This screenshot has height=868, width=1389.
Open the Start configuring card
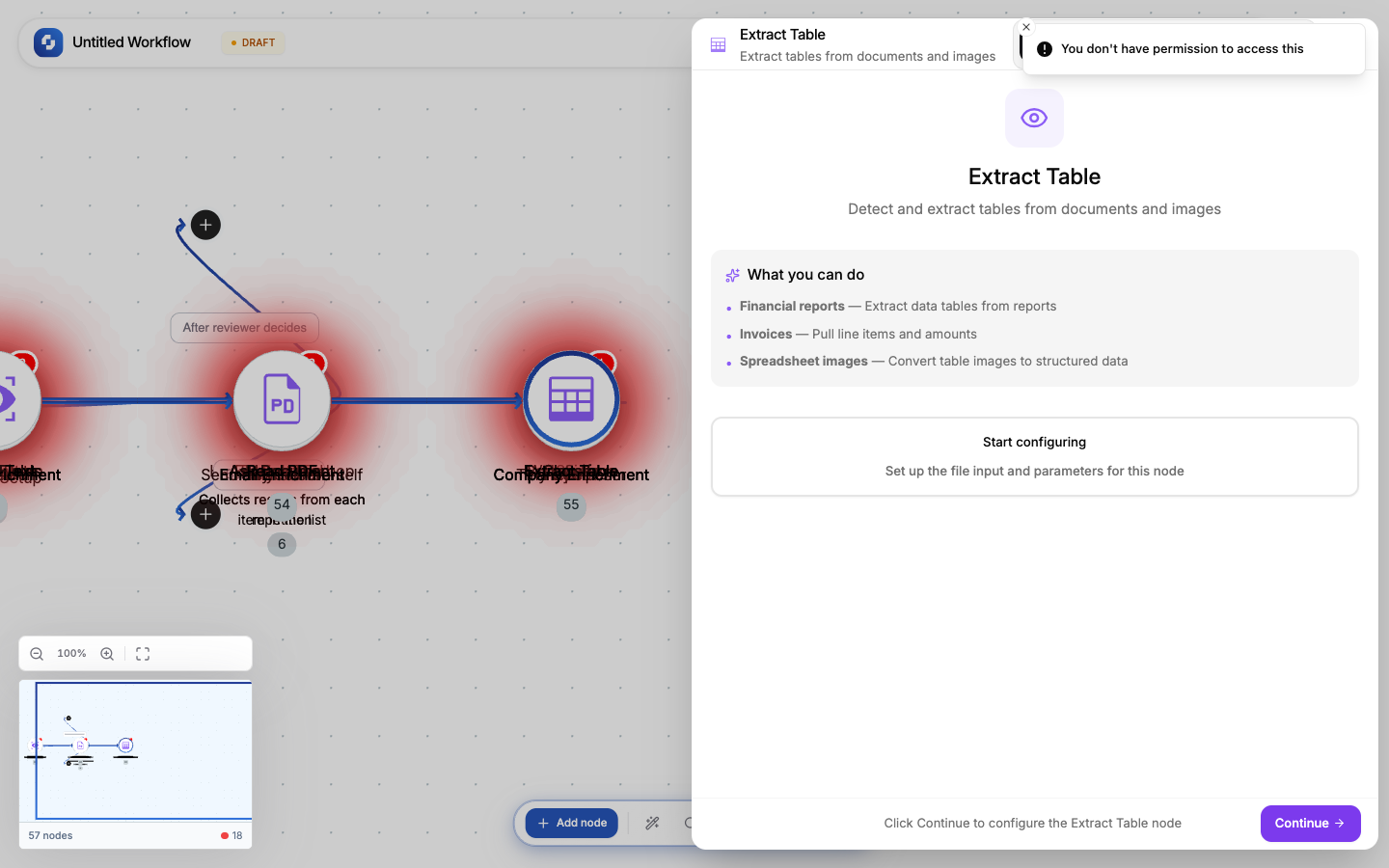click(x=1034, y=456)
